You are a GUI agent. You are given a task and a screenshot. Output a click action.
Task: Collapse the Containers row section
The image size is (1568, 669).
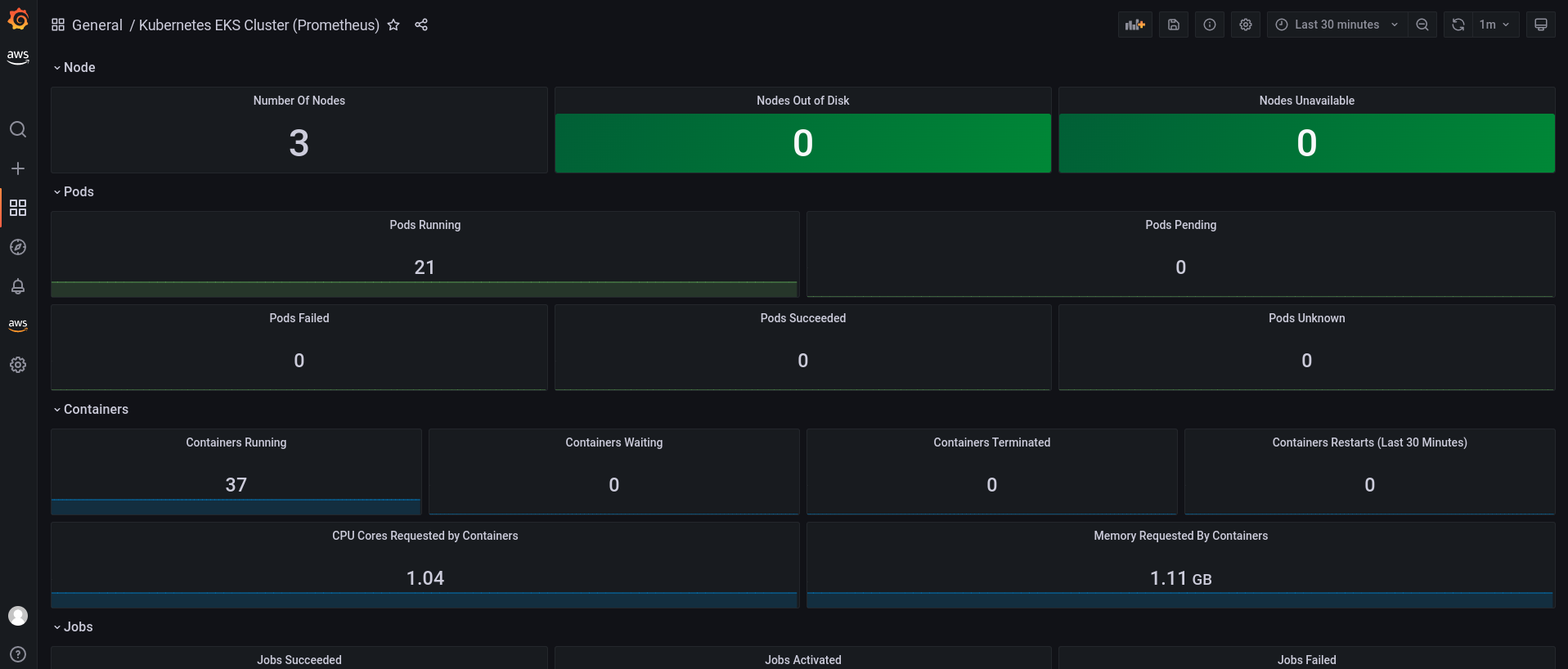point(90,409)
